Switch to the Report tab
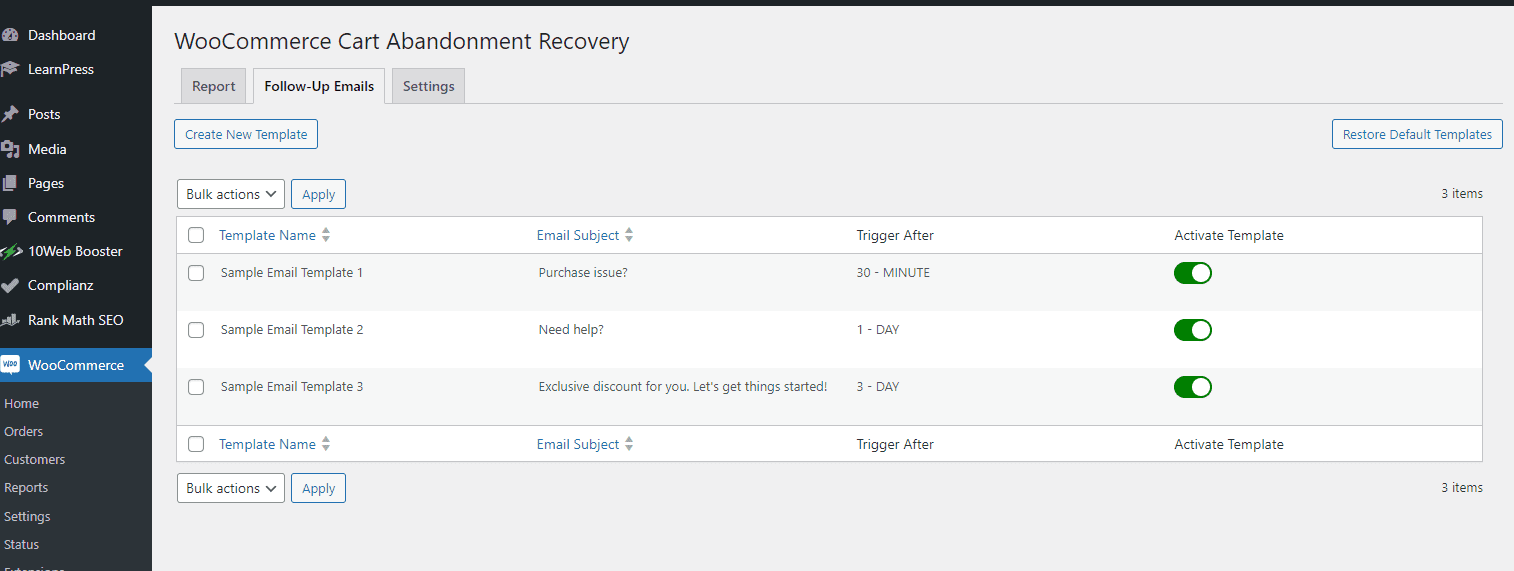 tap(213, 86)
